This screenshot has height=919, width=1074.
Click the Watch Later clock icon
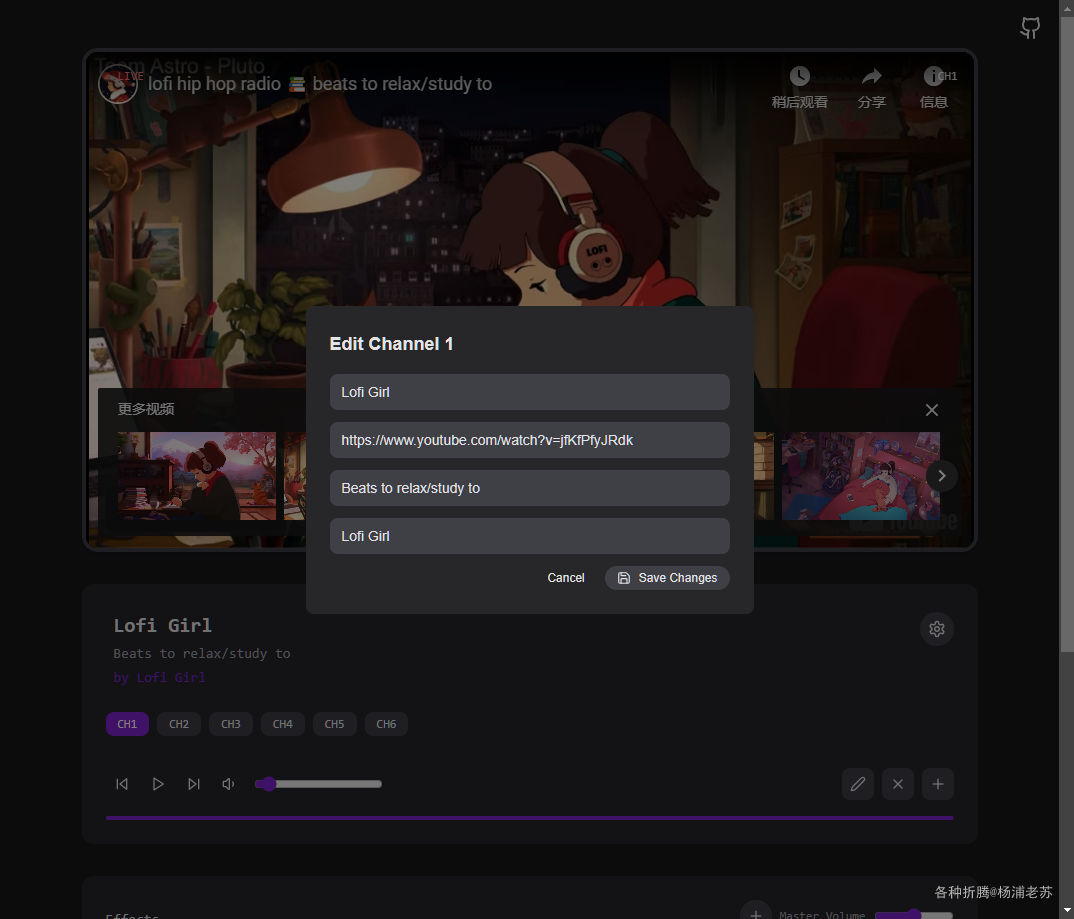tap(799, 76)
